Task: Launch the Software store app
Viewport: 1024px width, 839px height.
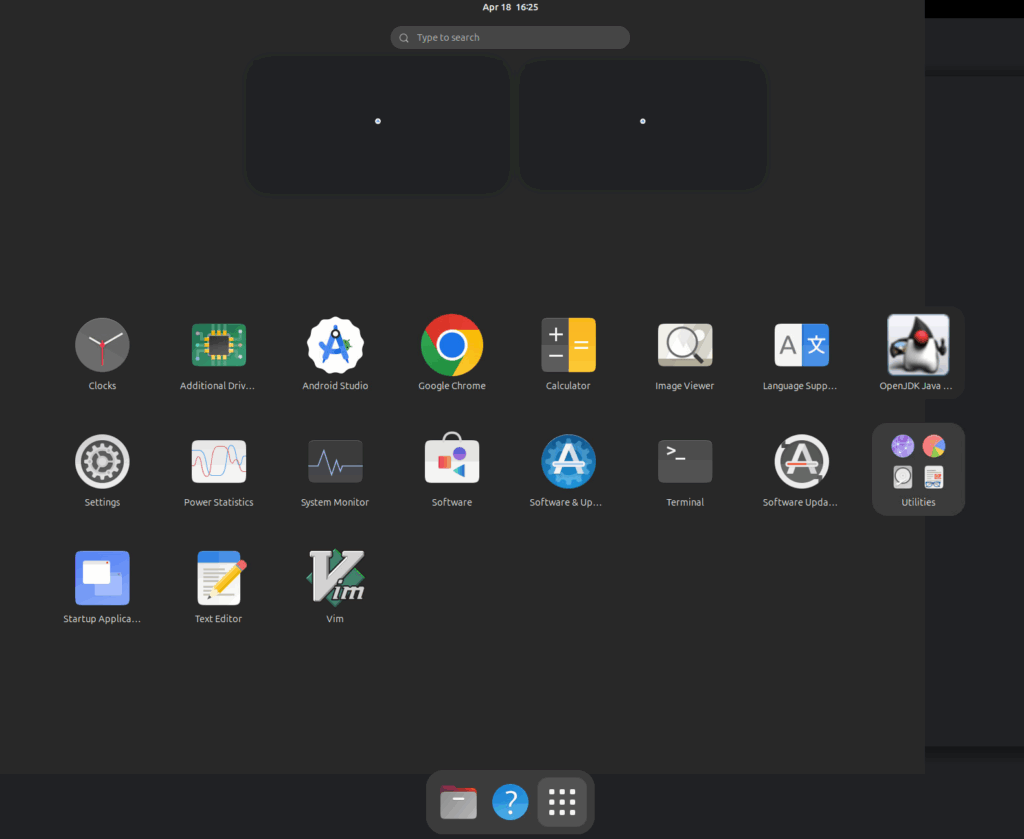Action: point(452,462)
